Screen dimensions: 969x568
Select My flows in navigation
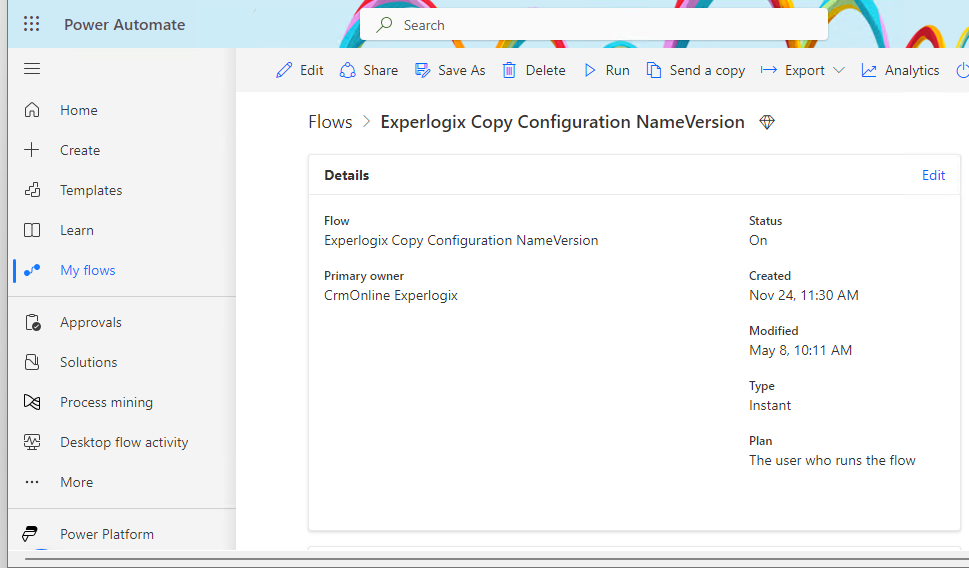(88, 270)
